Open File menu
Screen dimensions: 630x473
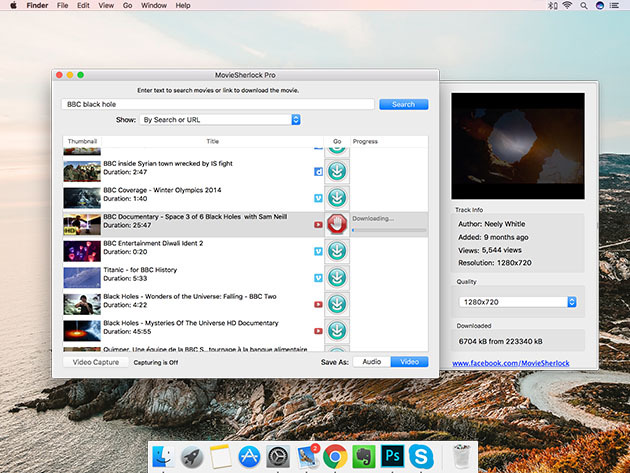[x=62, y=6]
